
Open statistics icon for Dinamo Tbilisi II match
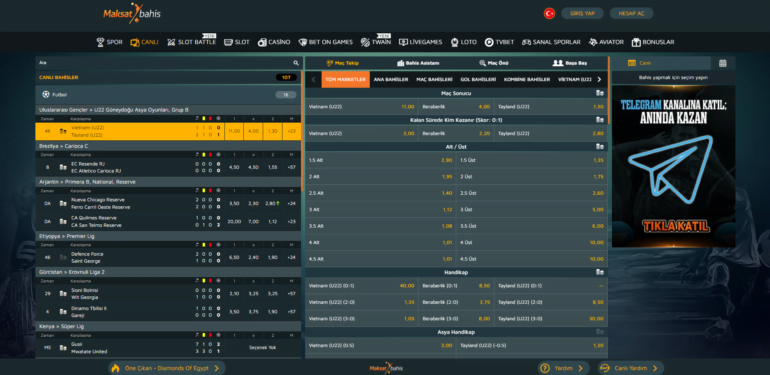[63, 312]
